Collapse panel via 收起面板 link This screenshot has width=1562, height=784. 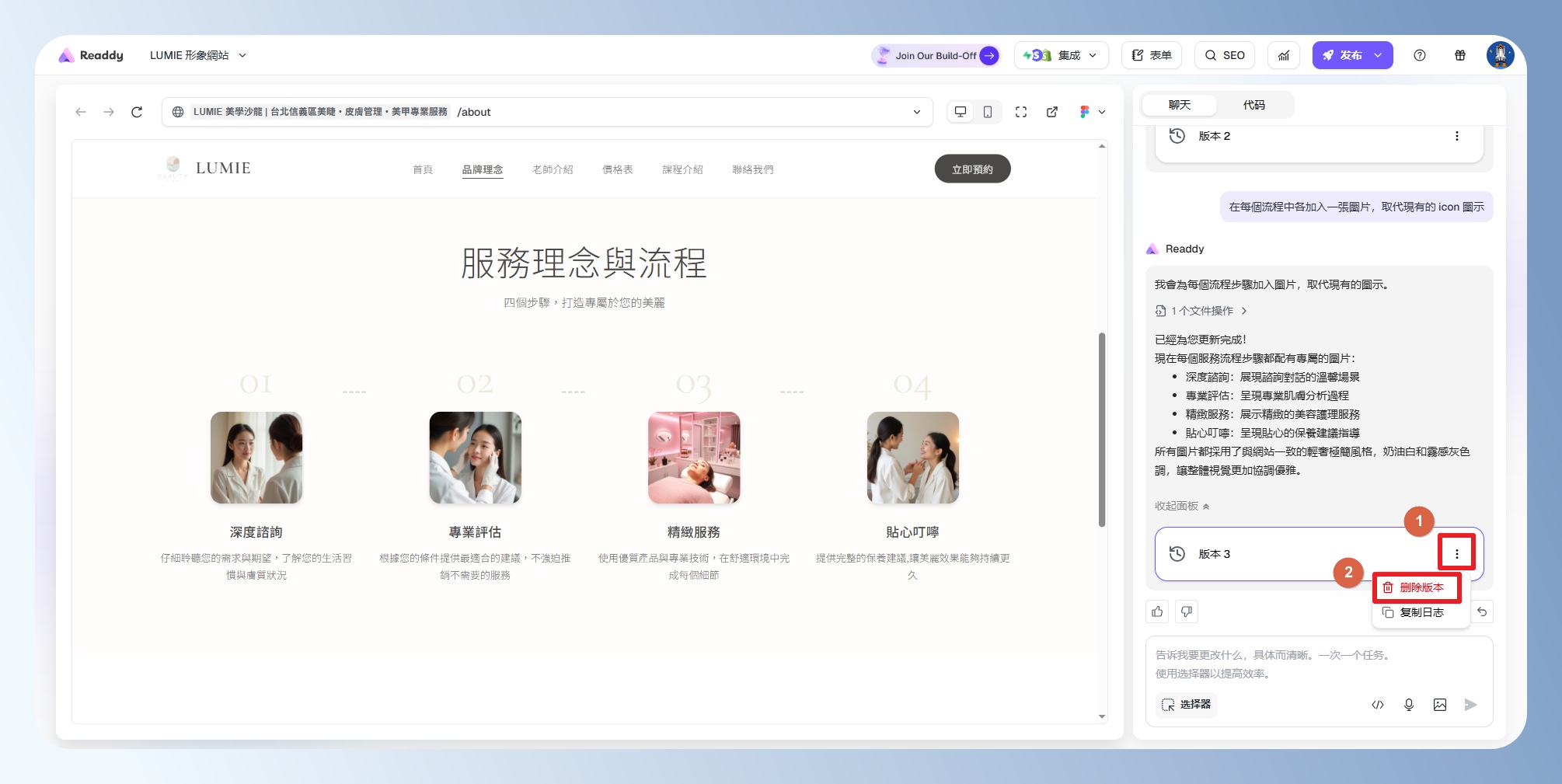pos(1182,506)
